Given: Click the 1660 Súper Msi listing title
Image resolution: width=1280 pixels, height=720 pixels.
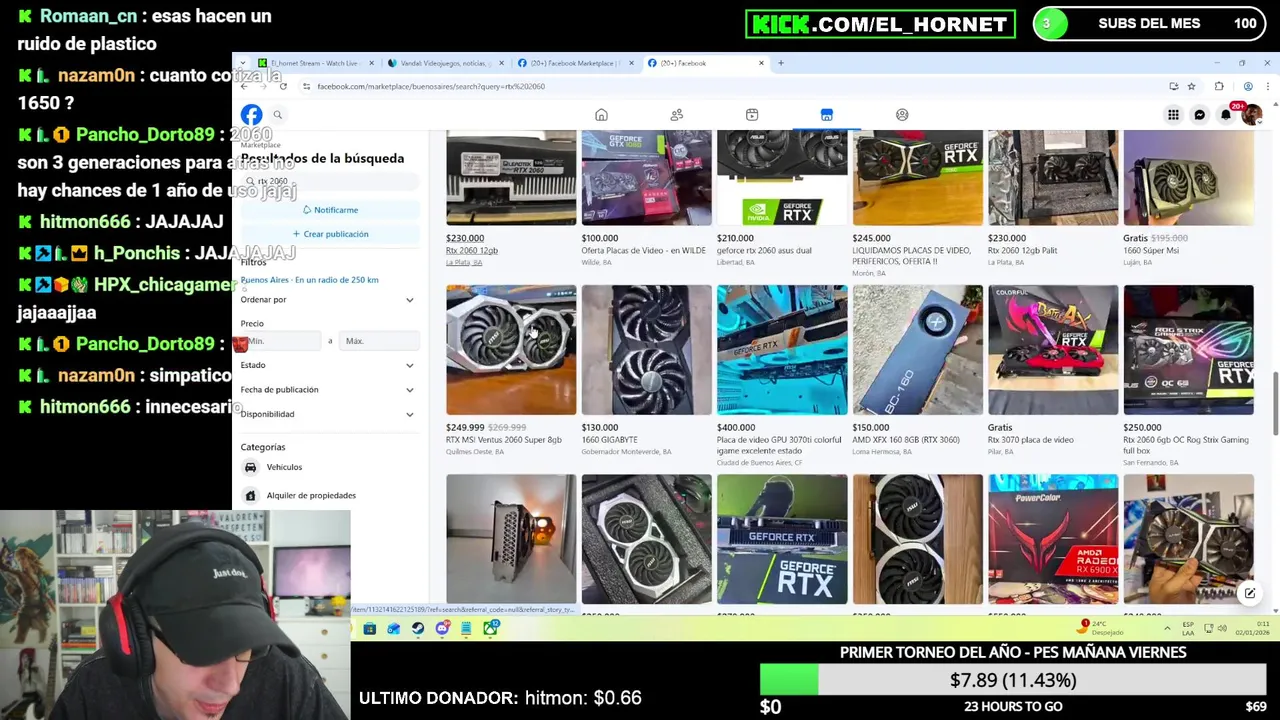Looking at the screenshot, I should coord(1152,251).
